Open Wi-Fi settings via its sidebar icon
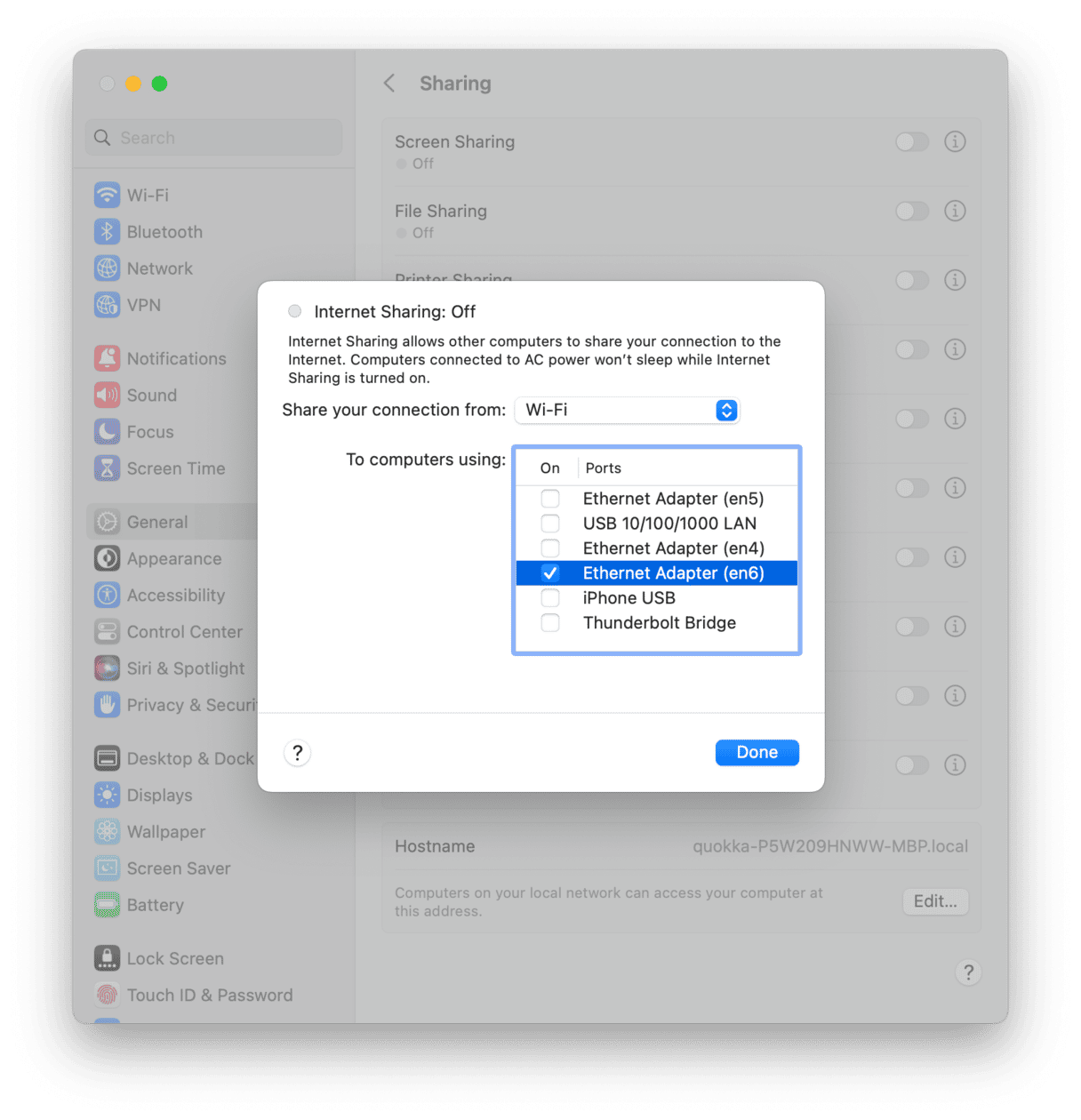 [x=107, y=195]
